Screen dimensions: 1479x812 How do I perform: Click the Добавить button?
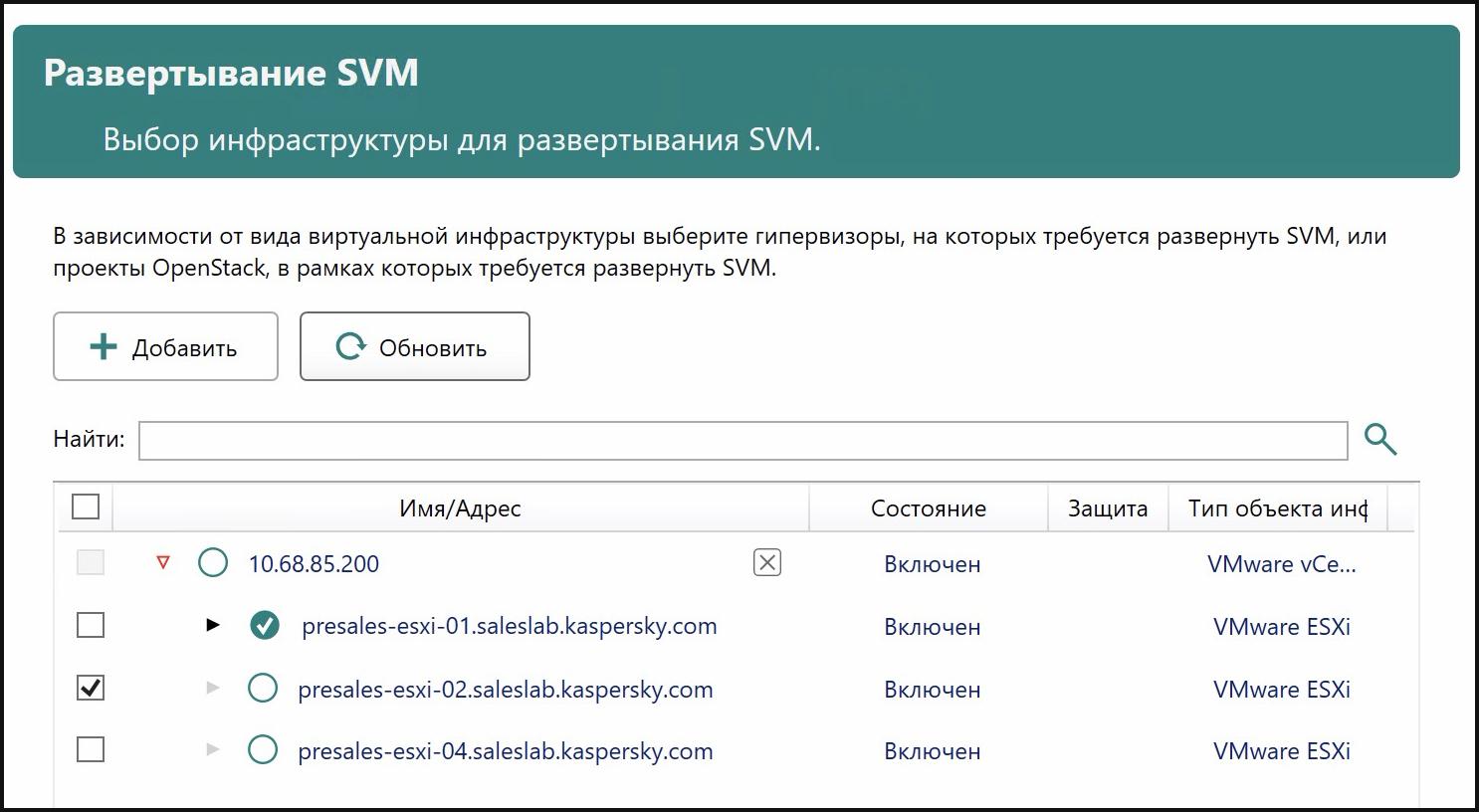tap(165, 346)
